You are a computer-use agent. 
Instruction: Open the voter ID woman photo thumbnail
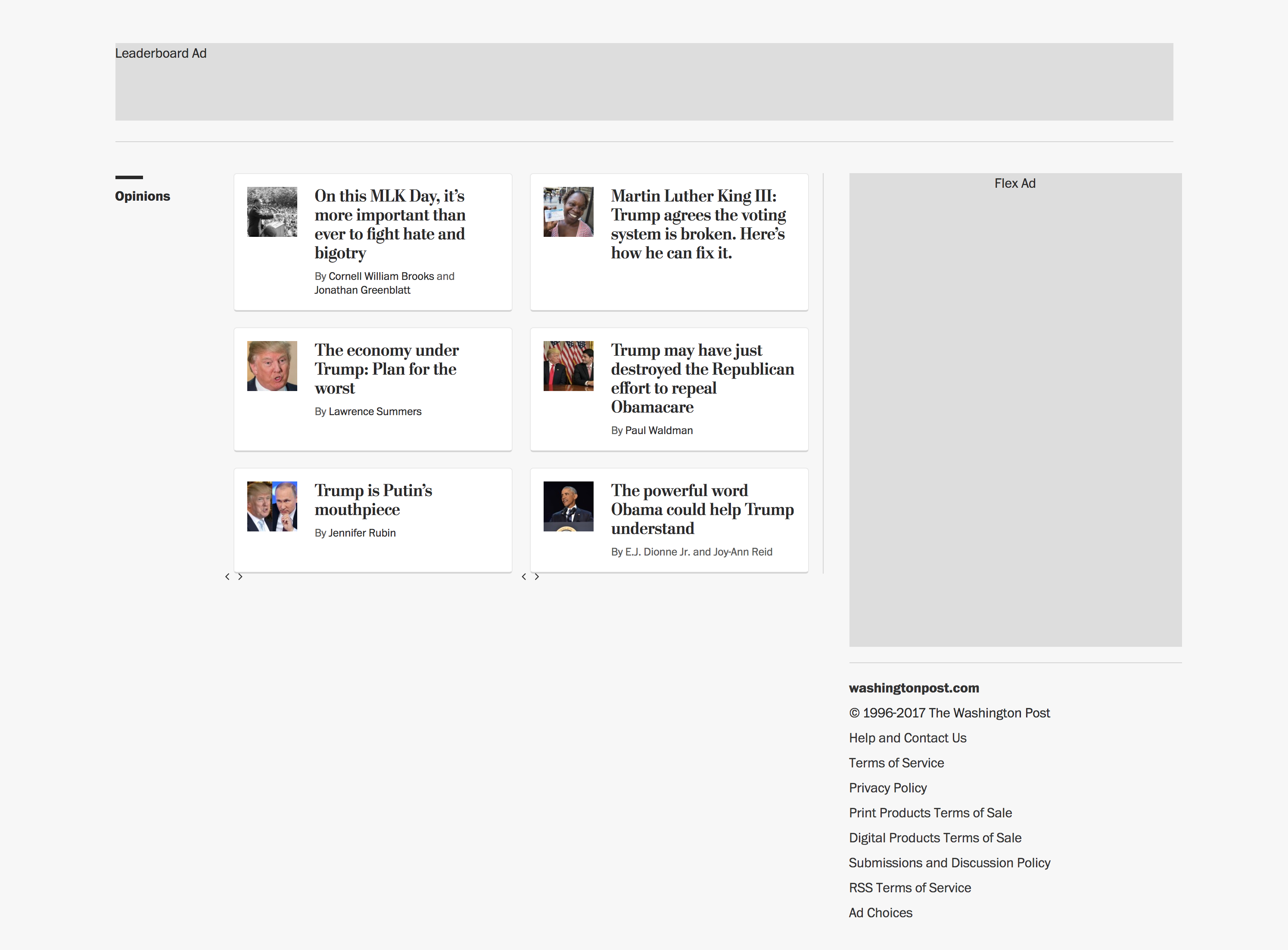[x=568, y=211]
